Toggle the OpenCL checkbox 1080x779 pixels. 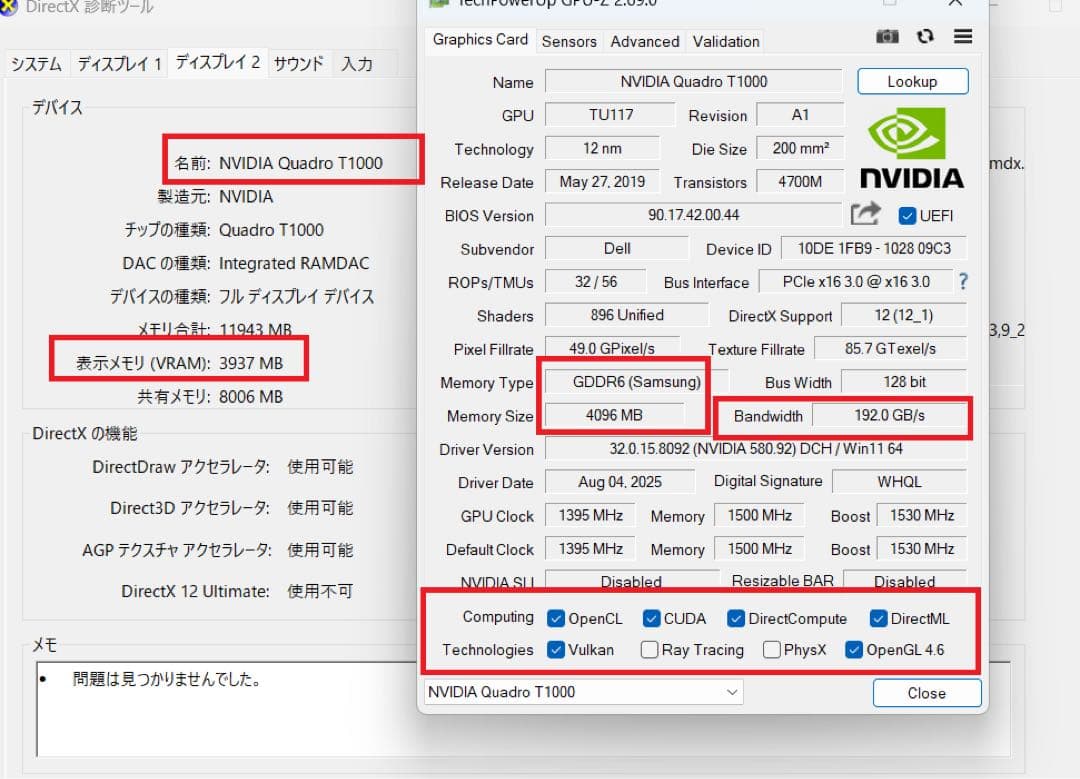[556, 619]
